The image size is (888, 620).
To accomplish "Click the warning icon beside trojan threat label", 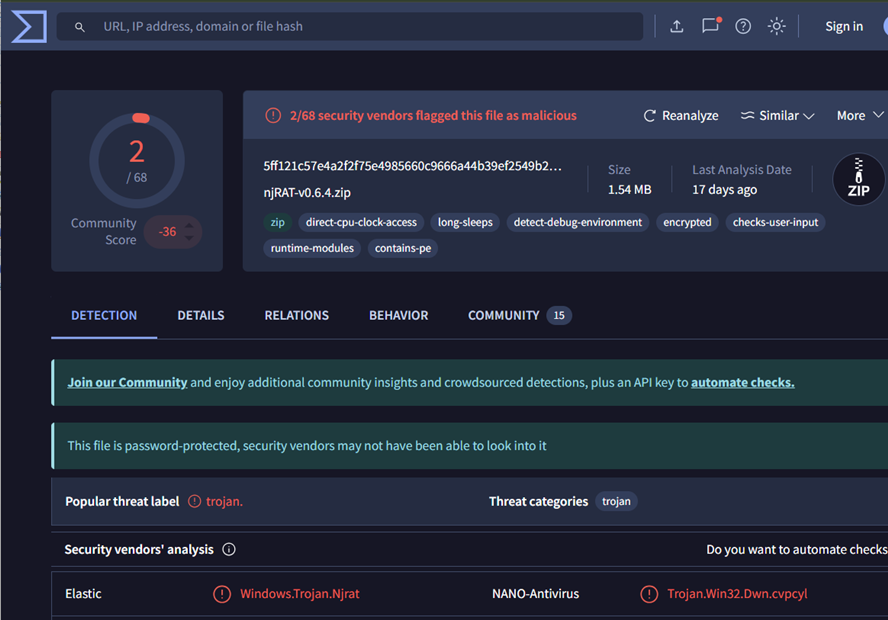I will point(194,501).
